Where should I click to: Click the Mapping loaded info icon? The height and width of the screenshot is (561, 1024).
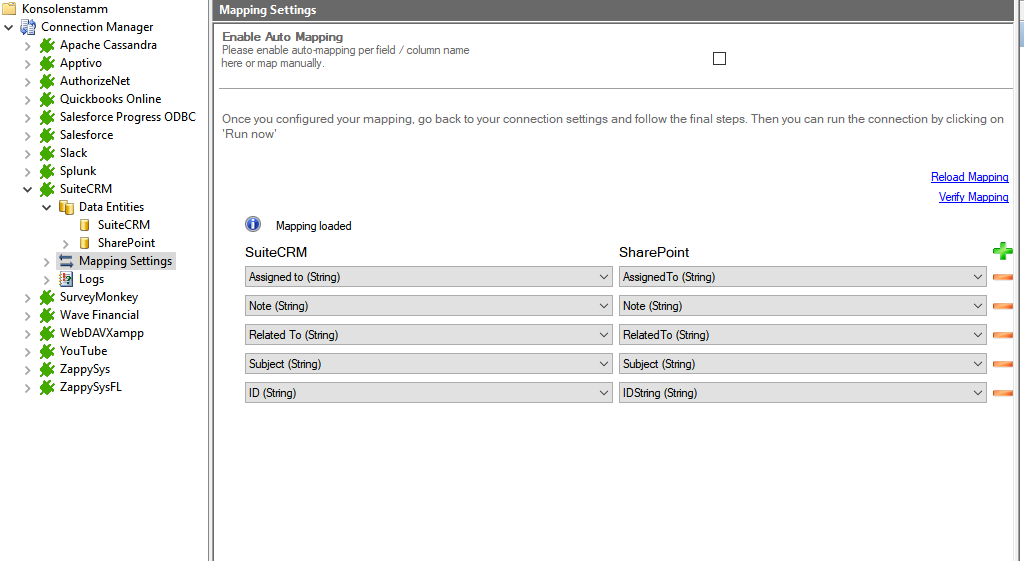point(253,225)
